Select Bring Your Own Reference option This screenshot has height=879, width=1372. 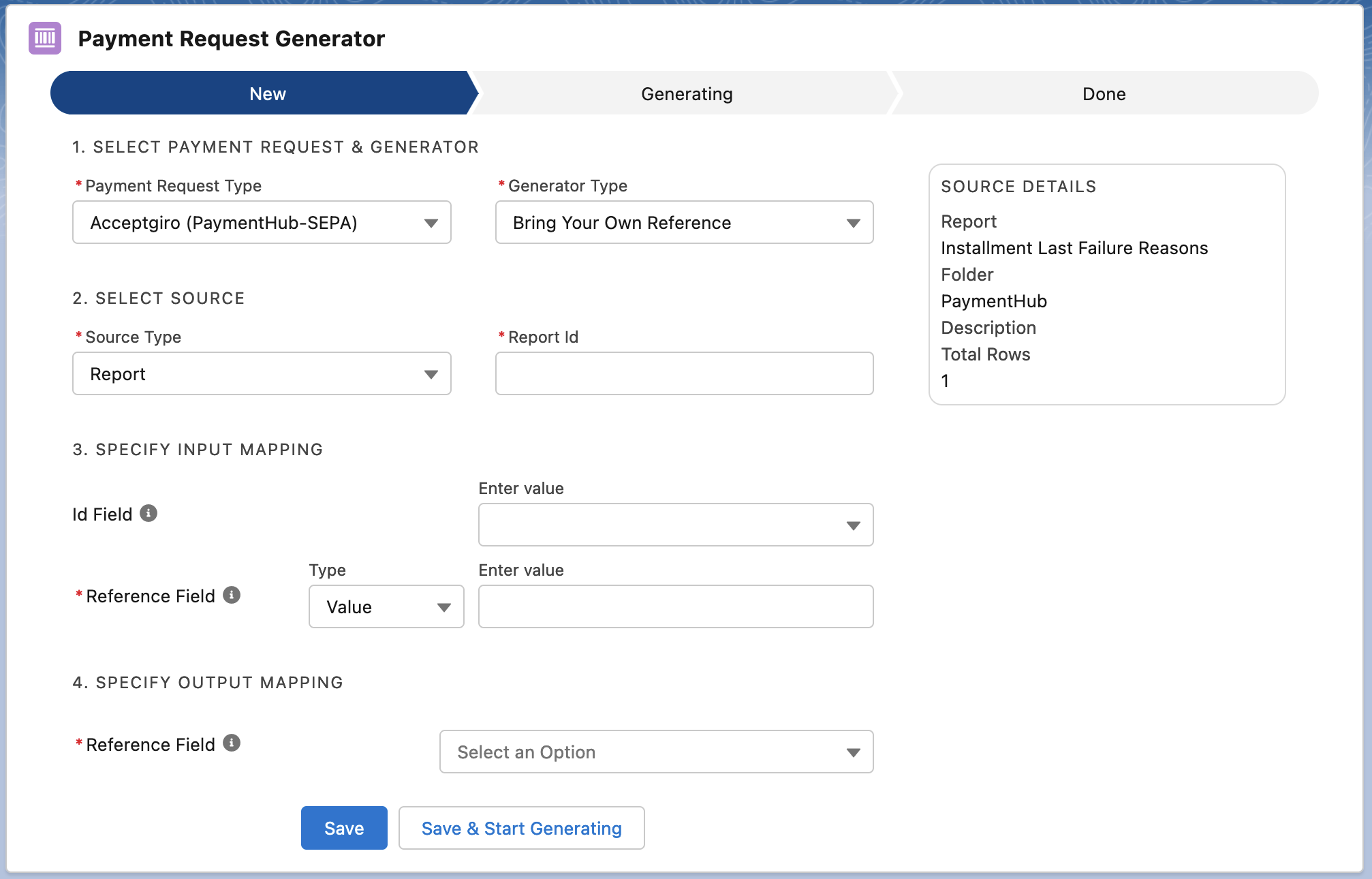tap(622, 222)
